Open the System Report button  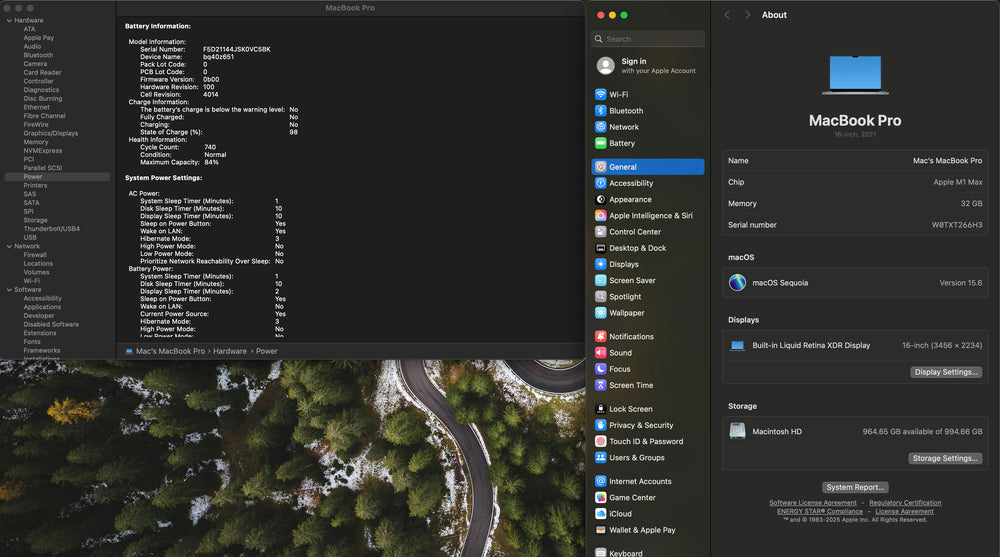(x=855, y=487)
